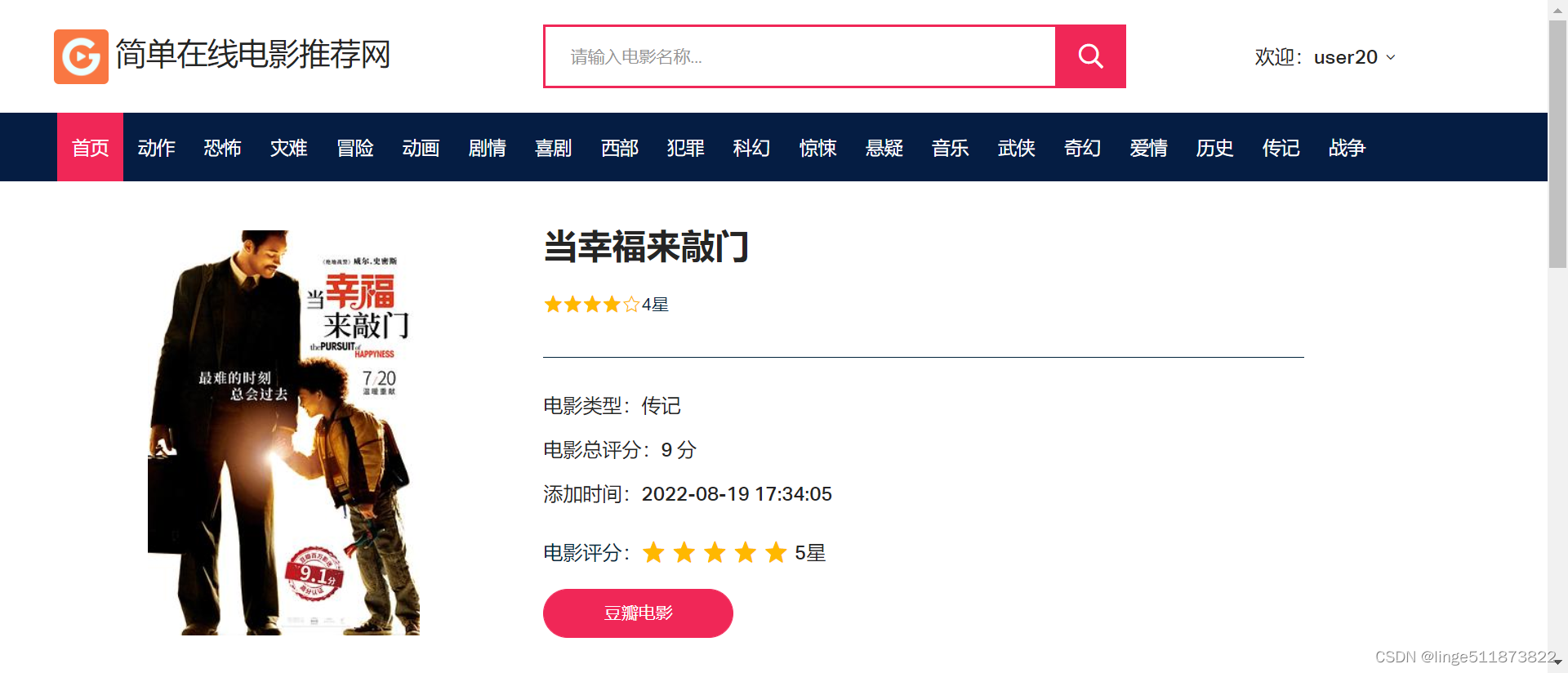Open the 动作 category tab

156,147
